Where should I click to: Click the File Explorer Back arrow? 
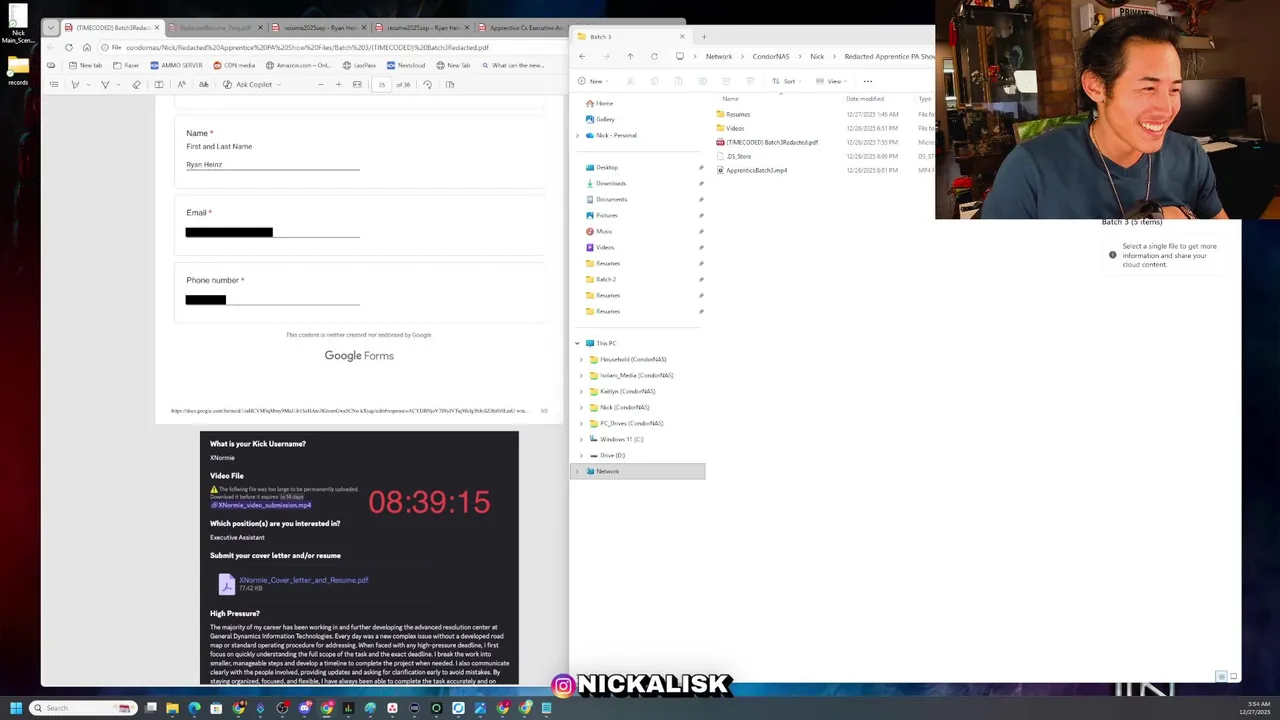click(582, 56)
